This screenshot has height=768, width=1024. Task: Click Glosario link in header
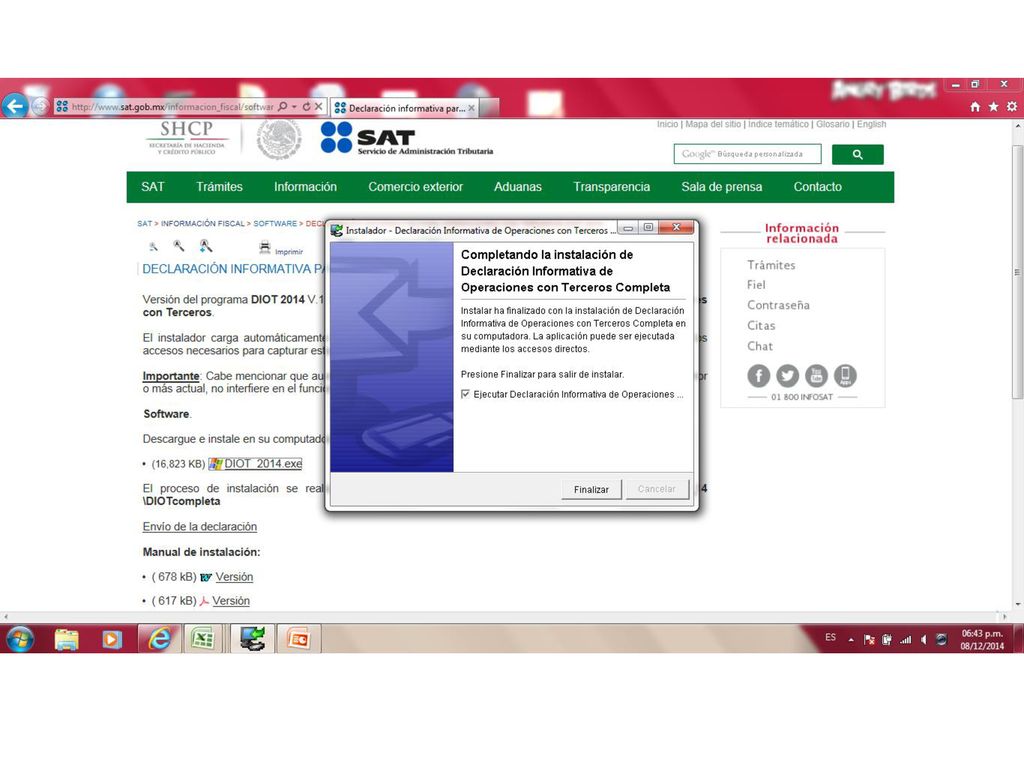click(x=833, y=124)
